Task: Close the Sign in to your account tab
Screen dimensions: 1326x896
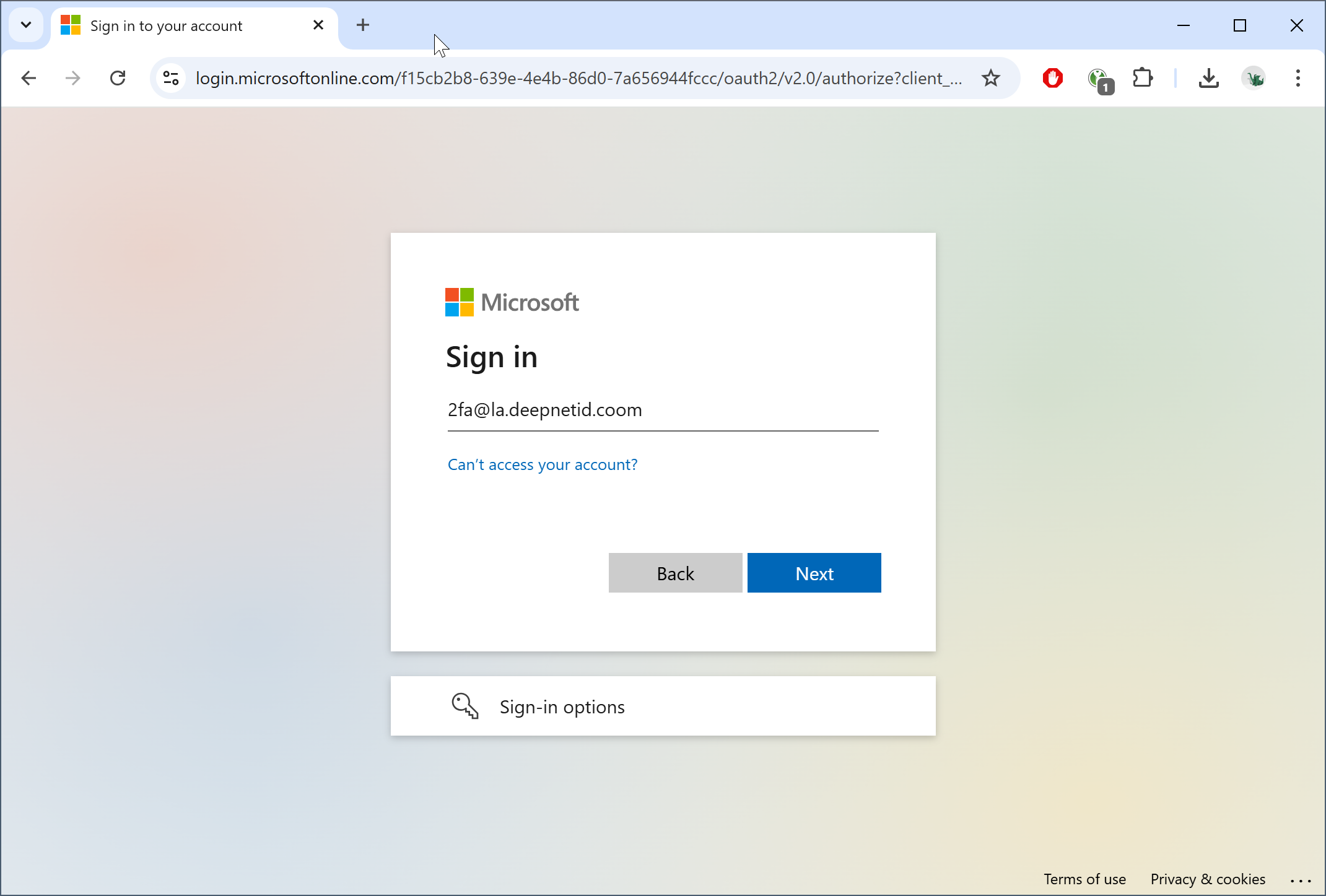Action: 318,25
